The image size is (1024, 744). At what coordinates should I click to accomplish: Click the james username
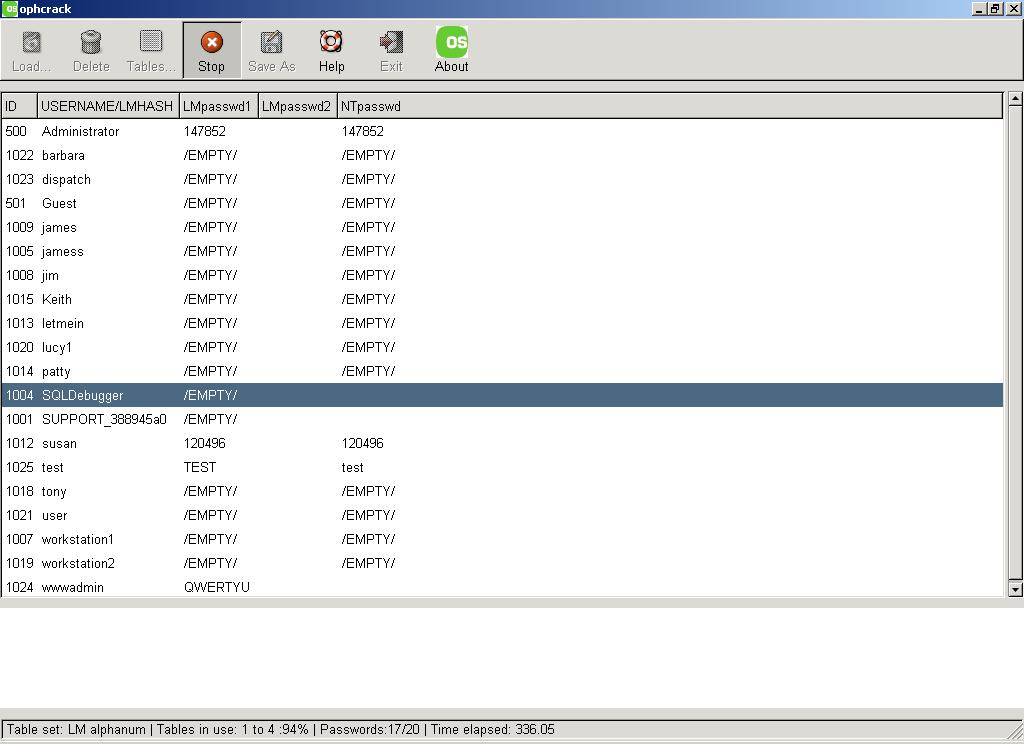(x=59, y=227)
